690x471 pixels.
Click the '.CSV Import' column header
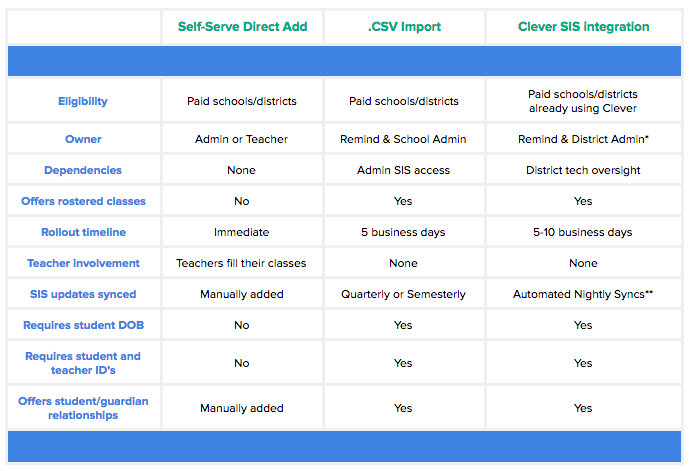click(x=404, y=26)
